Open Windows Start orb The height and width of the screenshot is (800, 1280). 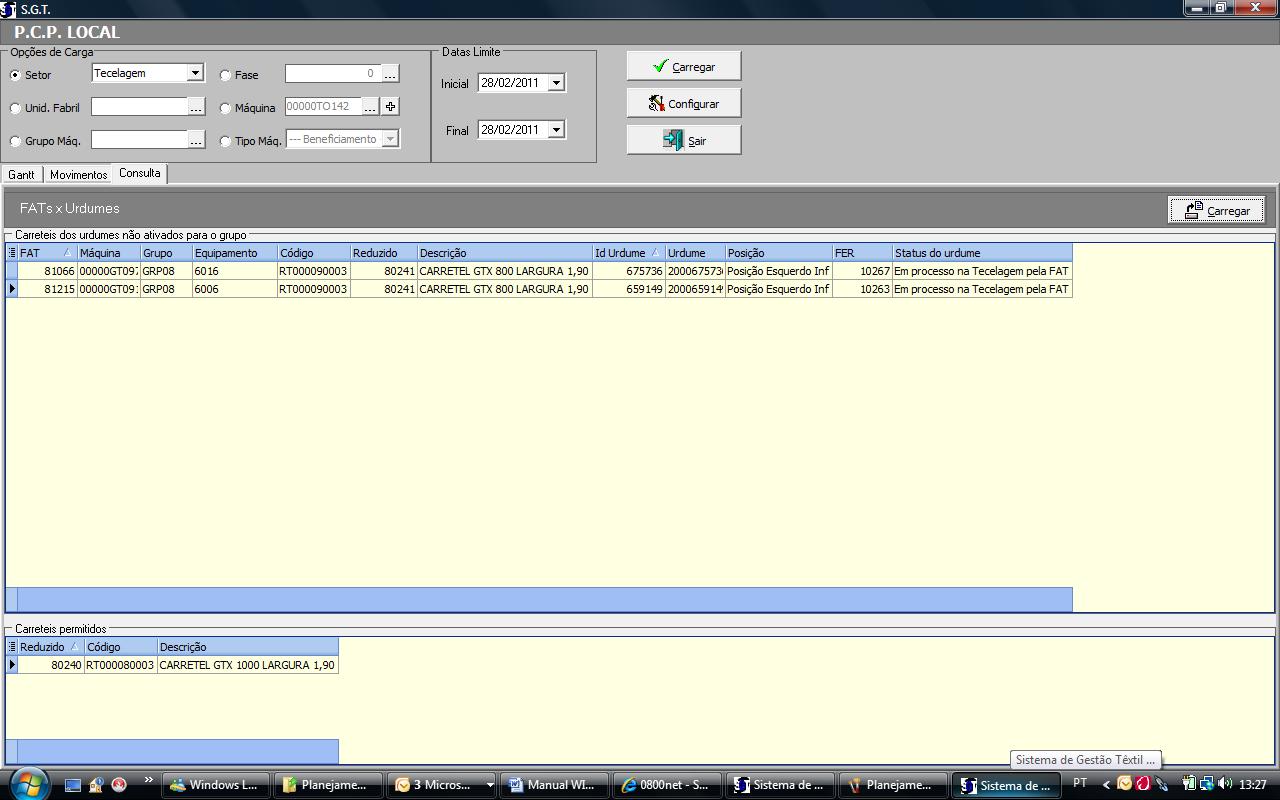(27, 784)
